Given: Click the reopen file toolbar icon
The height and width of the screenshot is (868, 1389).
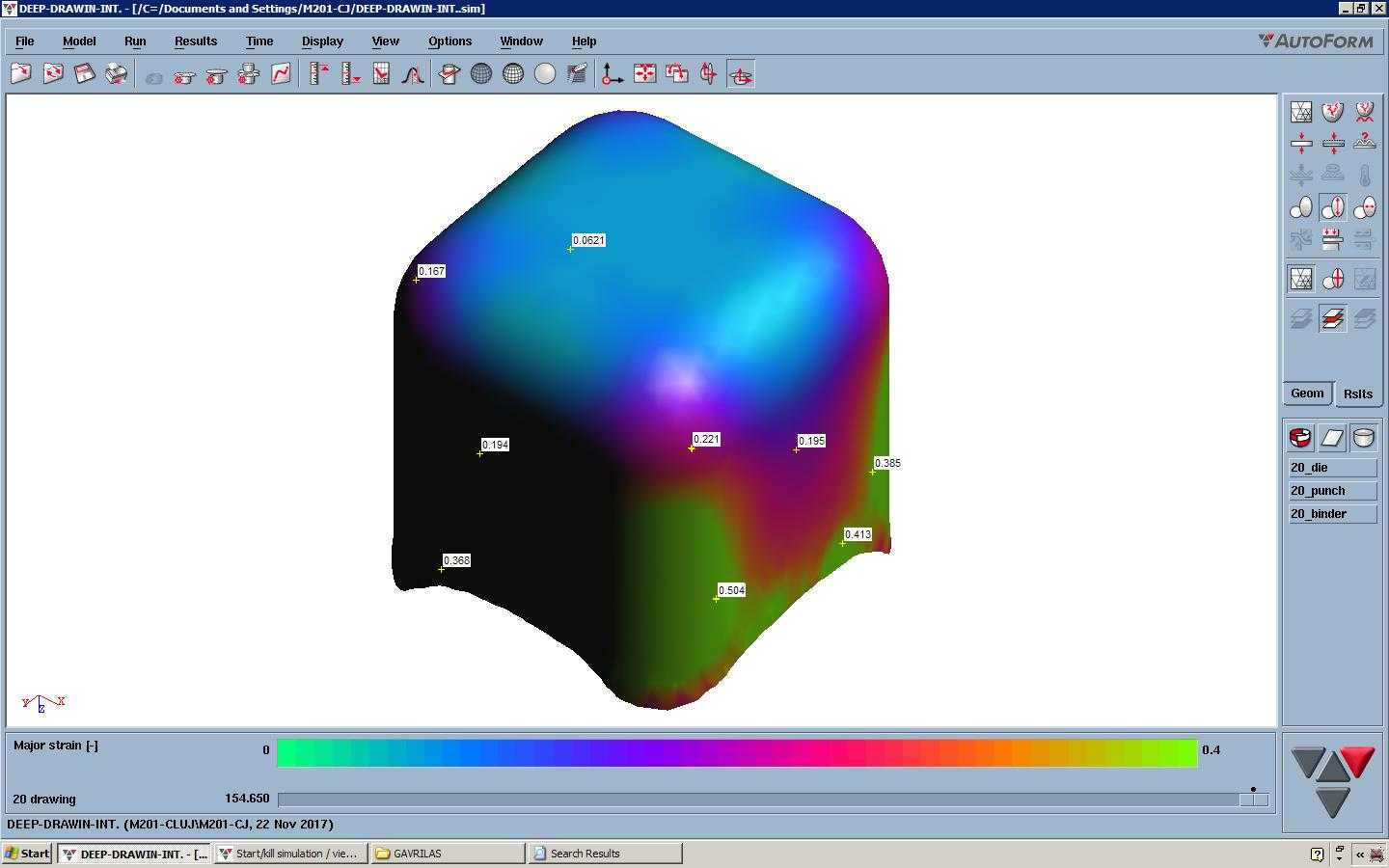Looking at the screenshot, I should (53, 74).
